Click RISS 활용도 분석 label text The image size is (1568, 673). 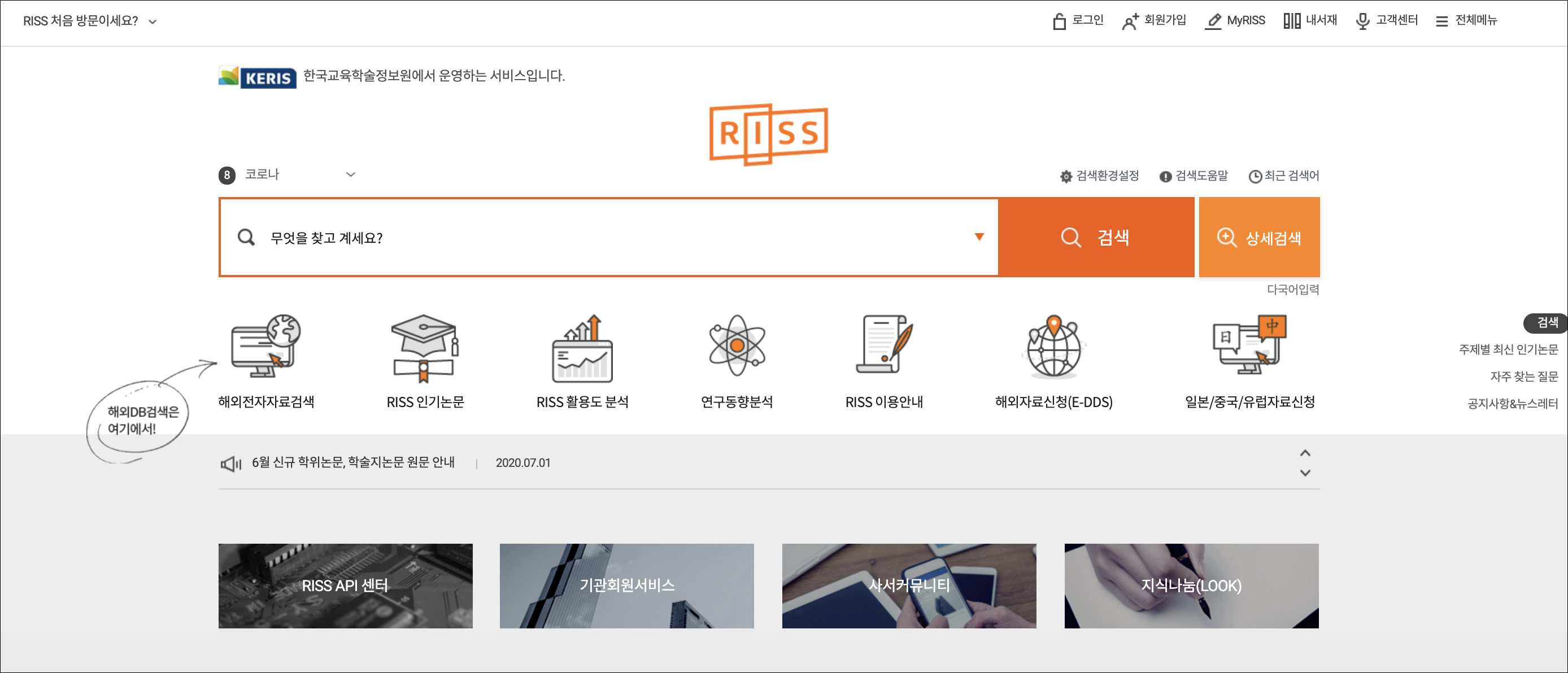582,402
